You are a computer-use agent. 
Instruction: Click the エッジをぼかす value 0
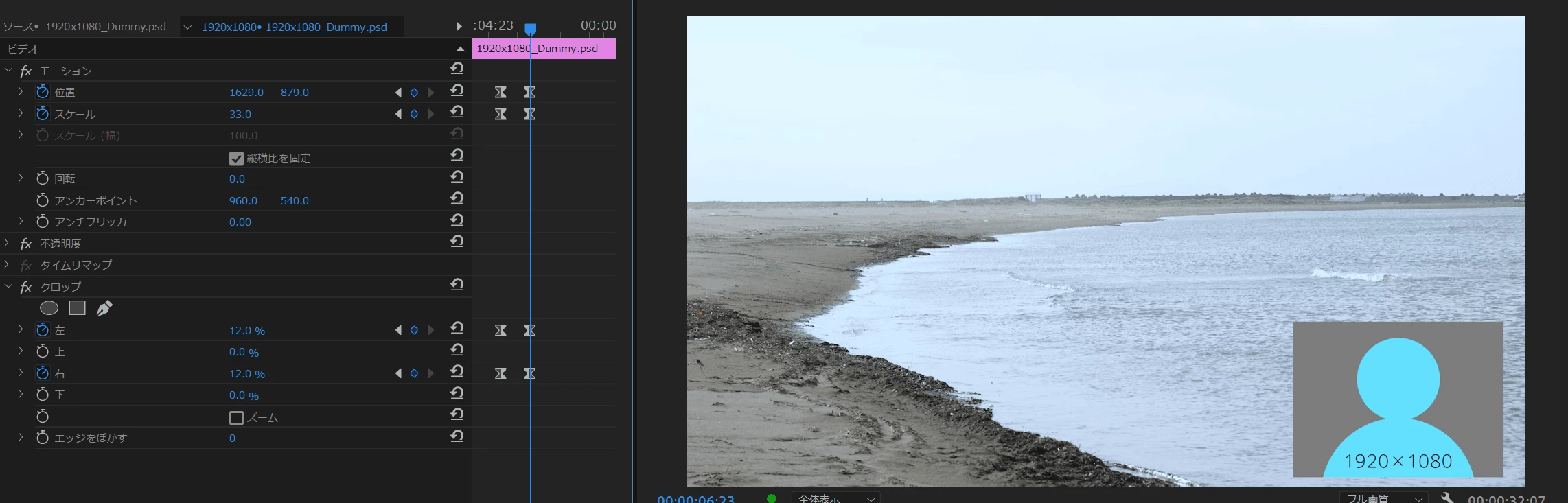pyautogui.click(x=232, y=438)
